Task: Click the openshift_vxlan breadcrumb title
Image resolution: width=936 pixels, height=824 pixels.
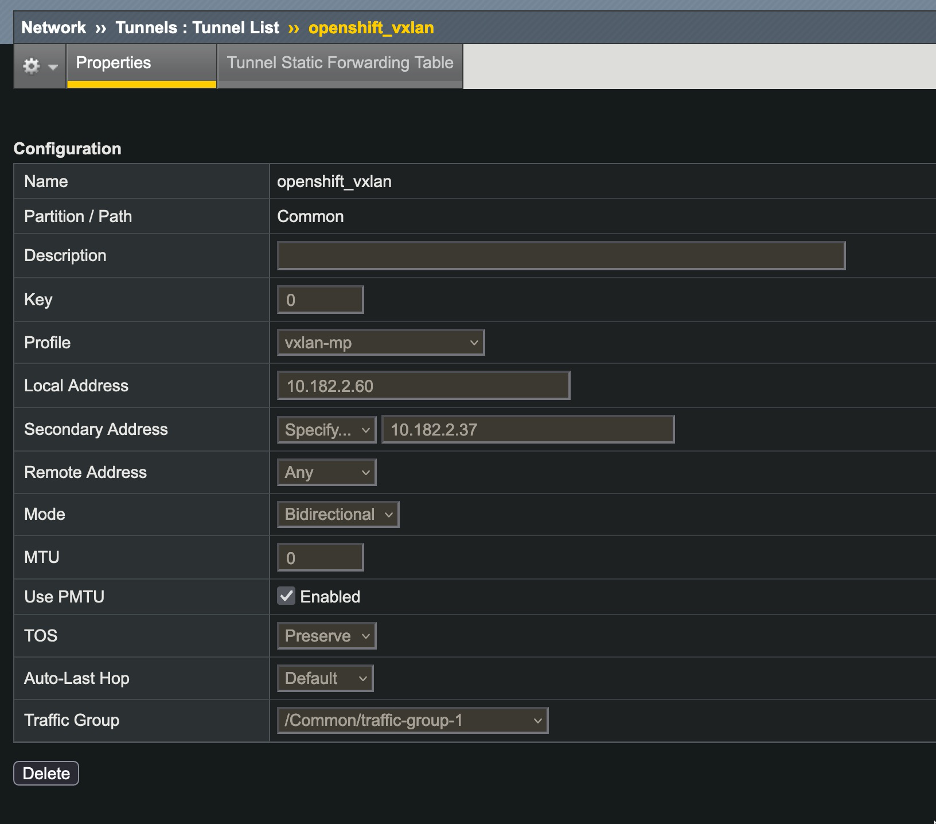Action: click(371, 28)
